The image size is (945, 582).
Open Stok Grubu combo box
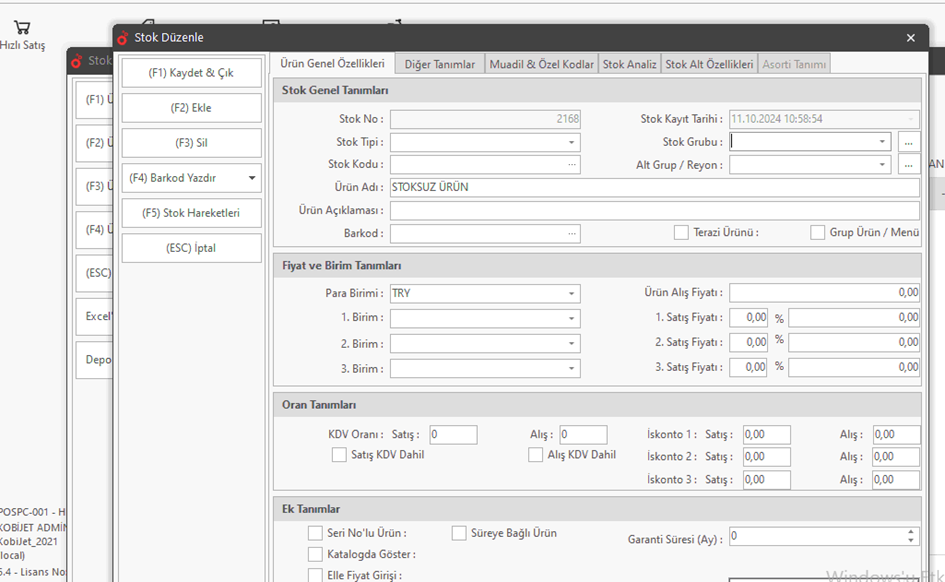click(882, 142)
